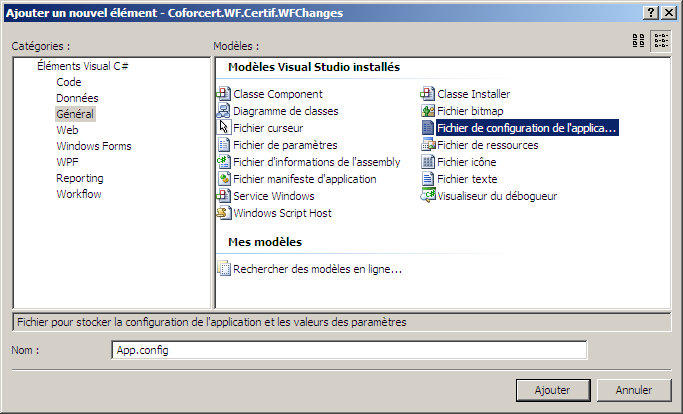Open the Workflow category
The height and width of the screenshot is (414, 683).
[x=78, y=194]
